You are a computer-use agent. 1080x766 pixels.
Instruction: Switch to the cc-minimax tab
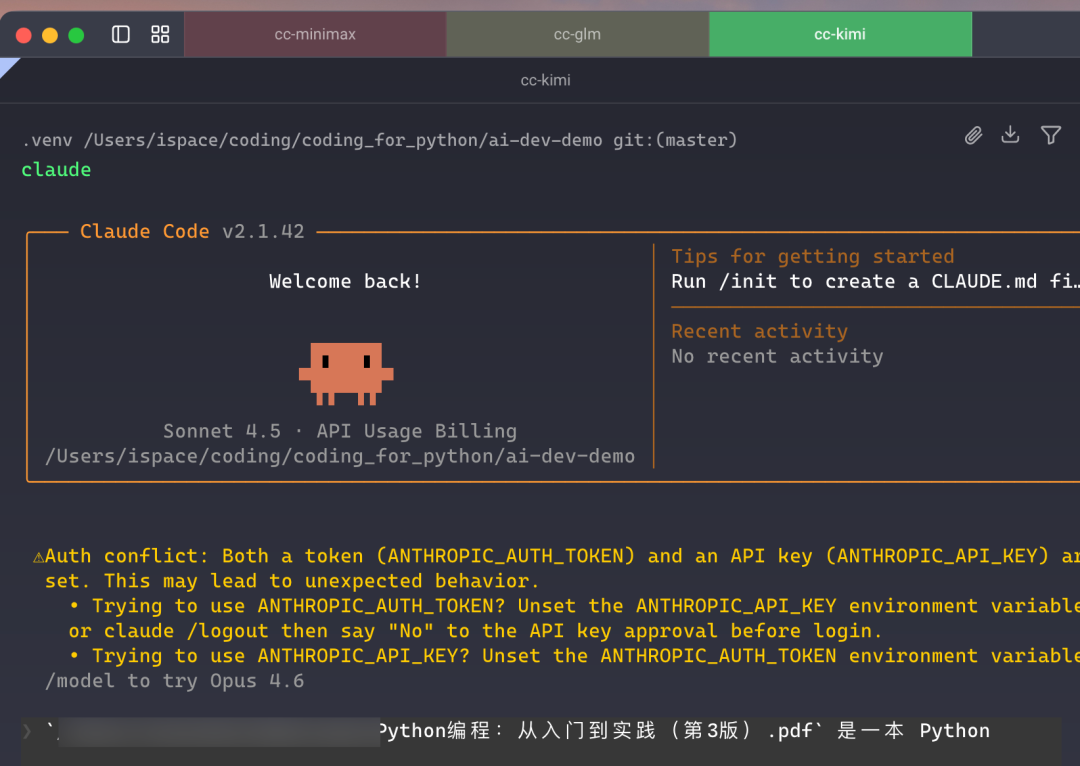(315, 33)
